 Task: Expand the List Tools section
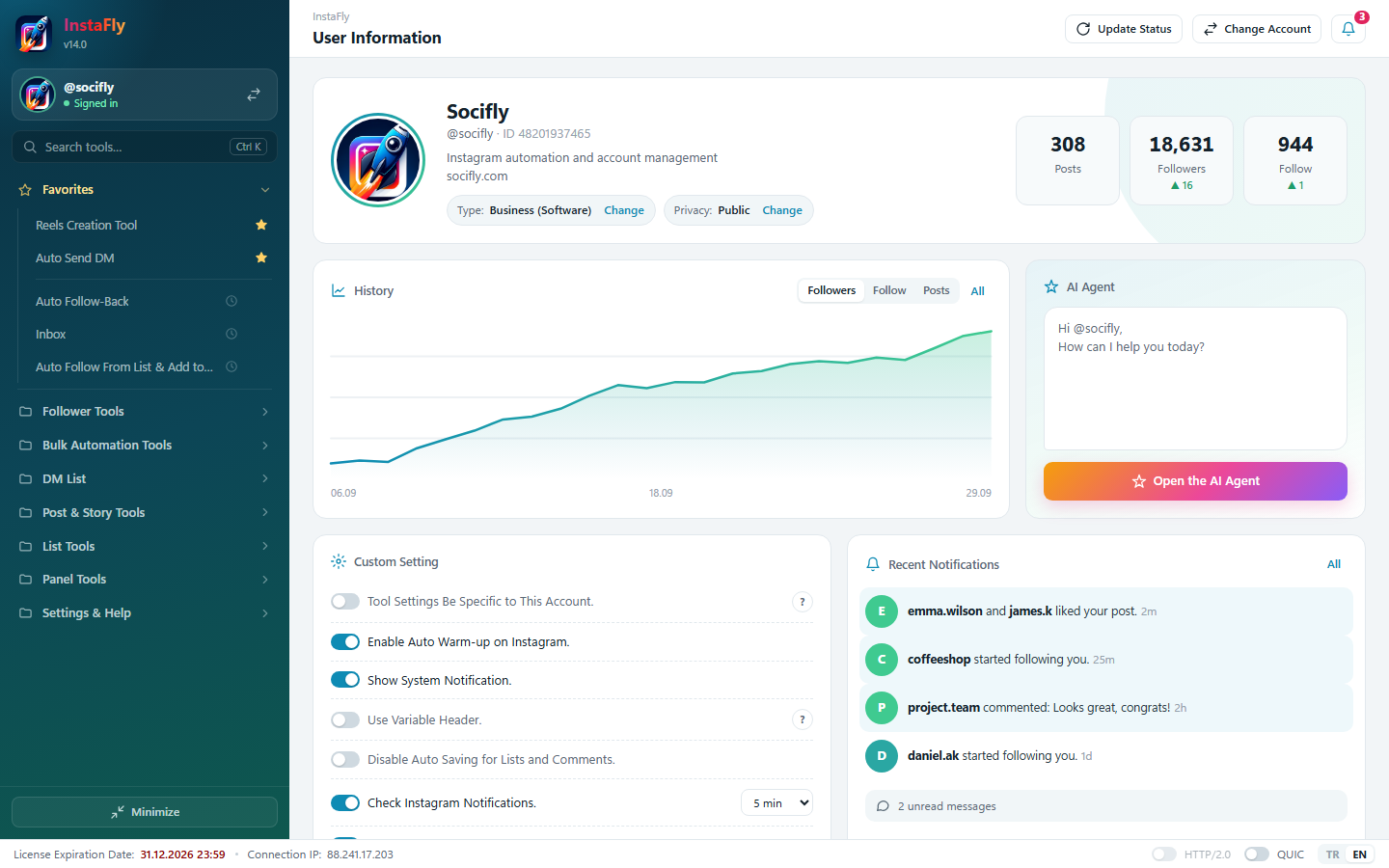(145, 546)
